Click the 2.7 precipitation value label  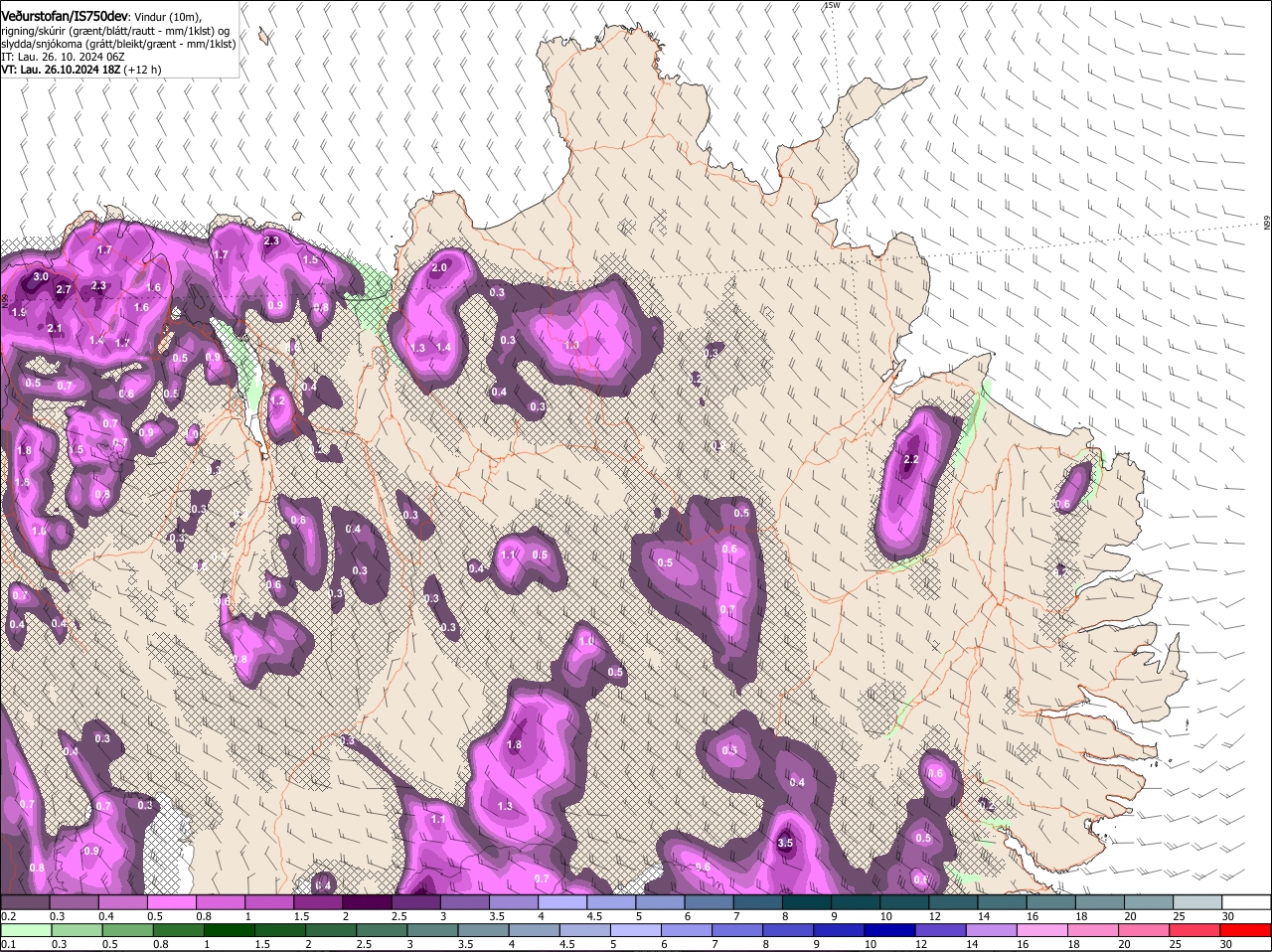(64, 289)
